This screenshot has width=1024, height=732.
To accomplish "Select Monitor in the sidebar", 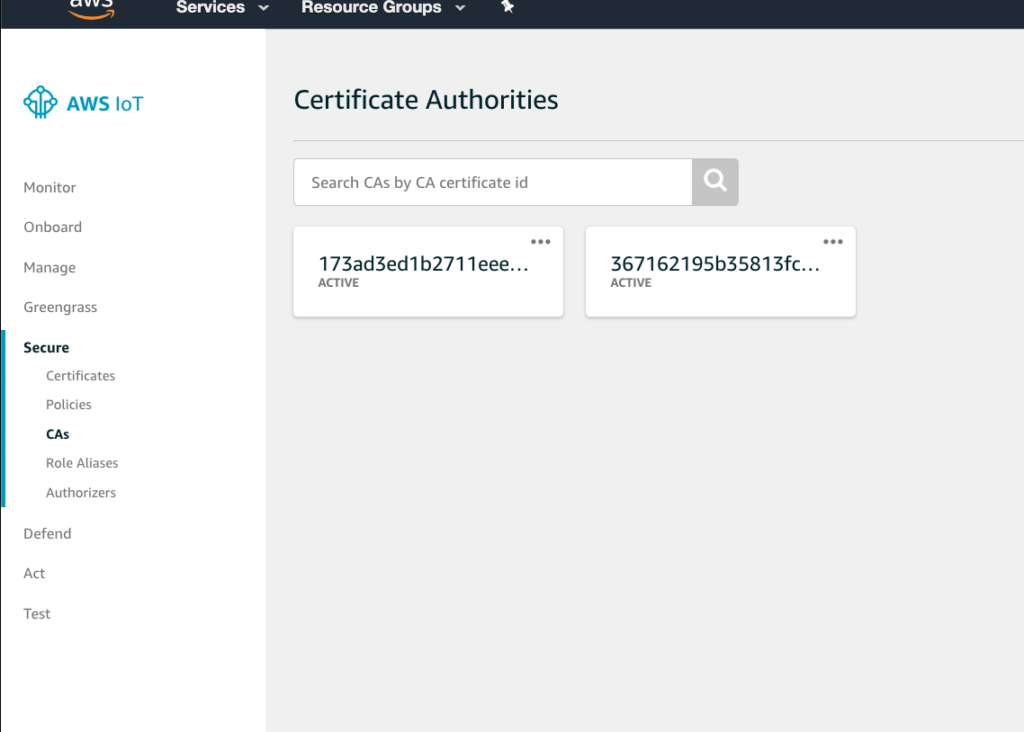I will pos(49,187).
